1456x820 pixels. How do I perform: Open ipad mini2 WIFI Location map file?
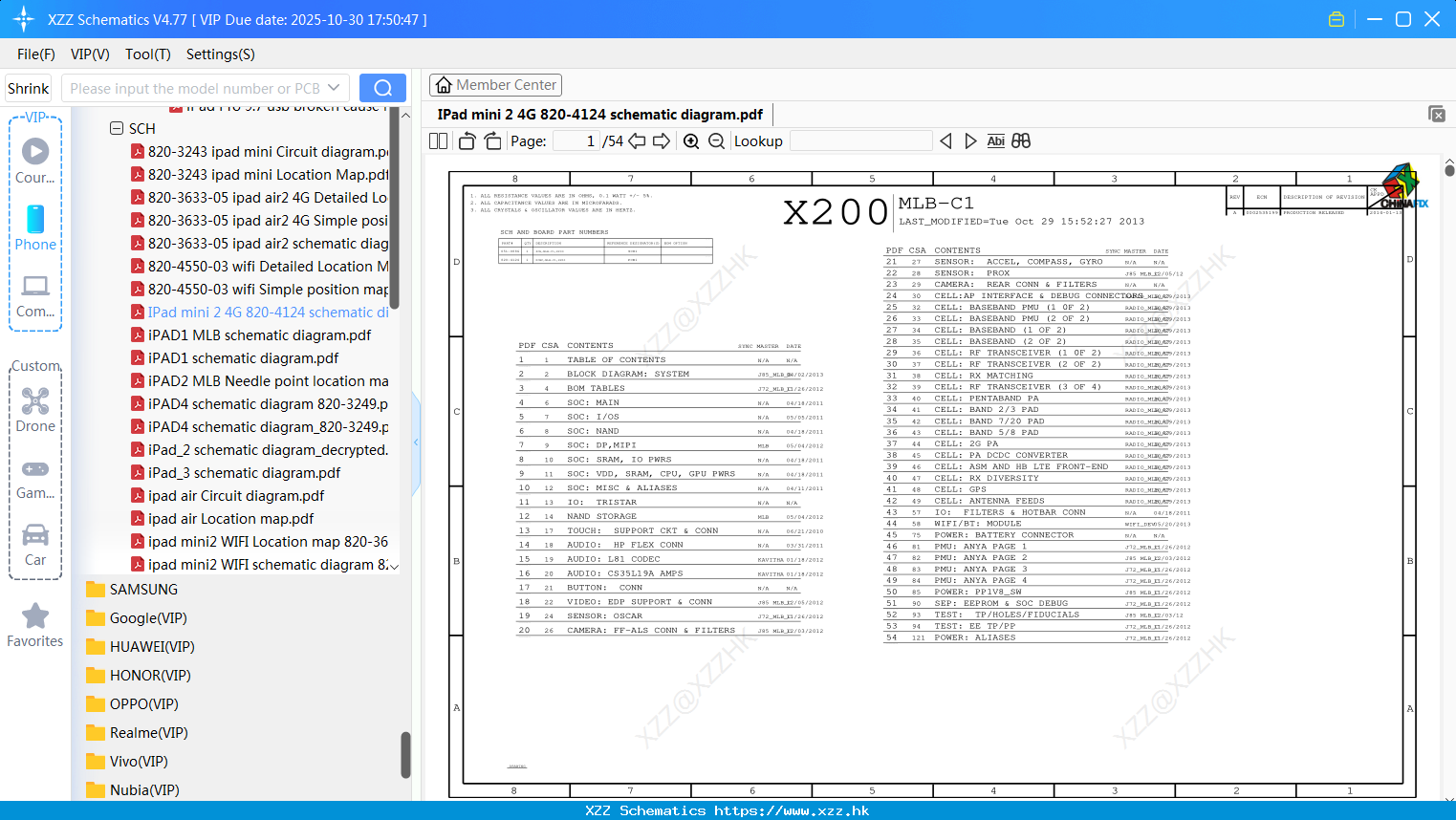(260, 541)
